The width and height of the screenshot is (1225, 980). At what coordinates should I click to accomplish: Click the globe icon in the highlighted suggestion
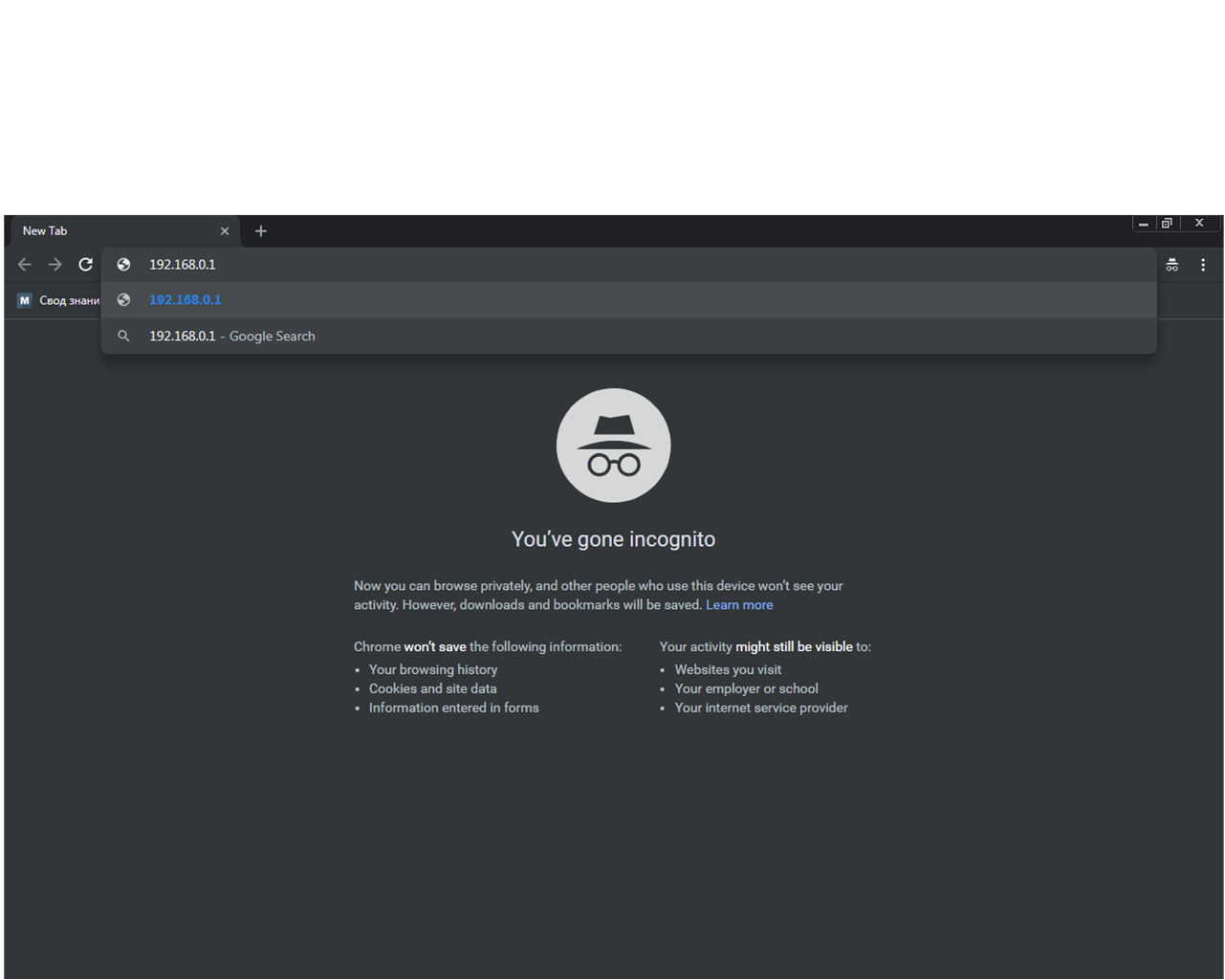click(123, 300)
